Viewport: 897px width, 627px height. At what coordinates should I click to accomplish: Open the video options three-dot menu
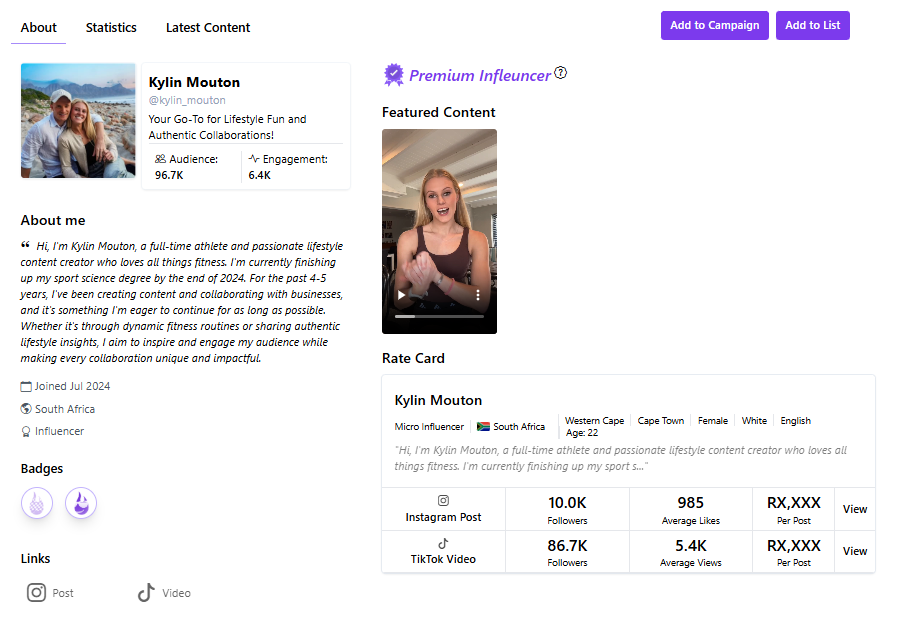click(477, 295)
